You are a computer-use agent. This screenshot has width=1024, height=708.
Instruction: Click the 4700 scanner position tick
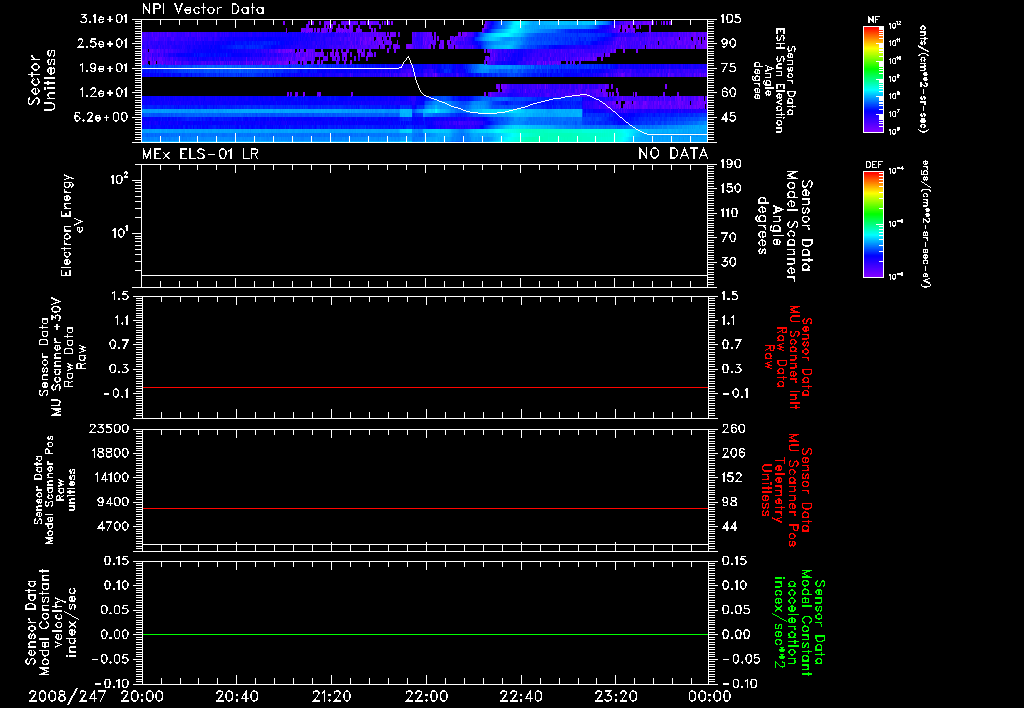pos(112,526)
